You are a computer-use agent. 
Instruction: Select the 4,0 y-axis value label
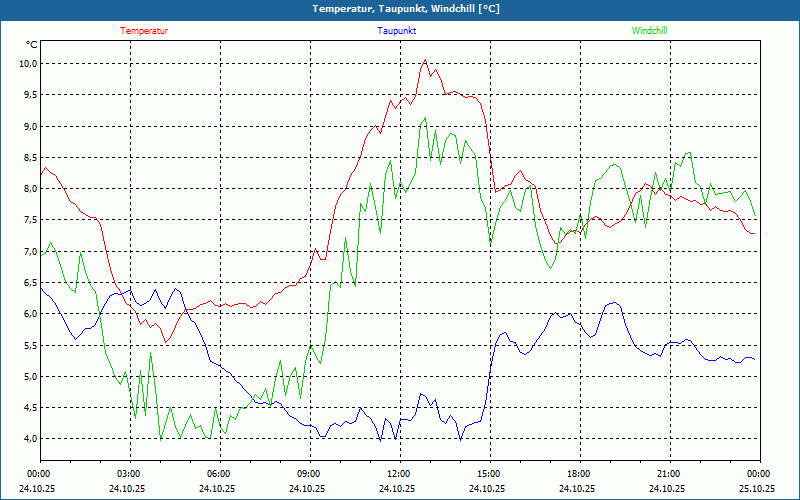pyautogui.click(x=28, y=439)
